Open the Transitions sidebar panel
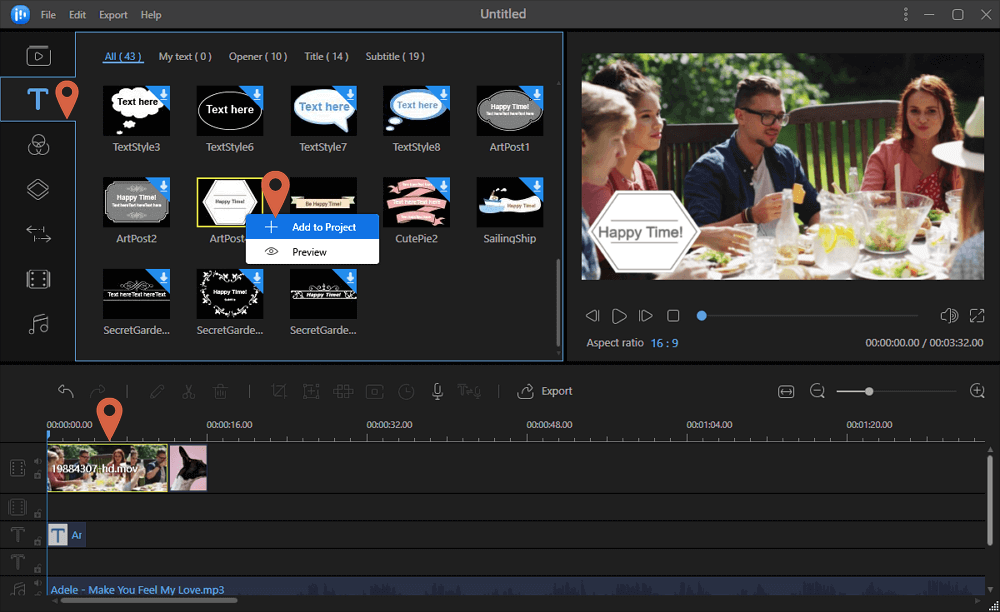1000x612 pixels. pyautogui.click(x=38, y=234)
